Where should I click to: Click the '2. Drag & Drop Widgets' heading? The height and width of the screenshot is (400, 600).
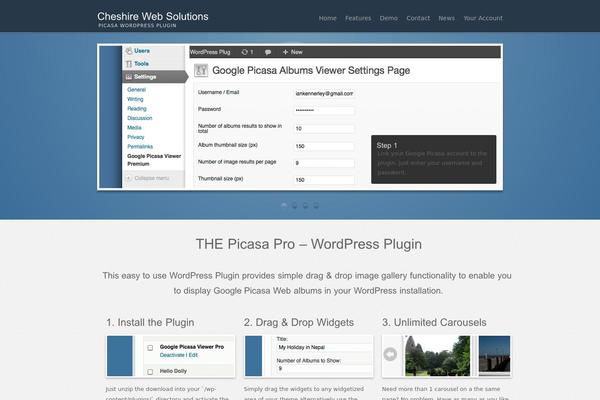299,323
